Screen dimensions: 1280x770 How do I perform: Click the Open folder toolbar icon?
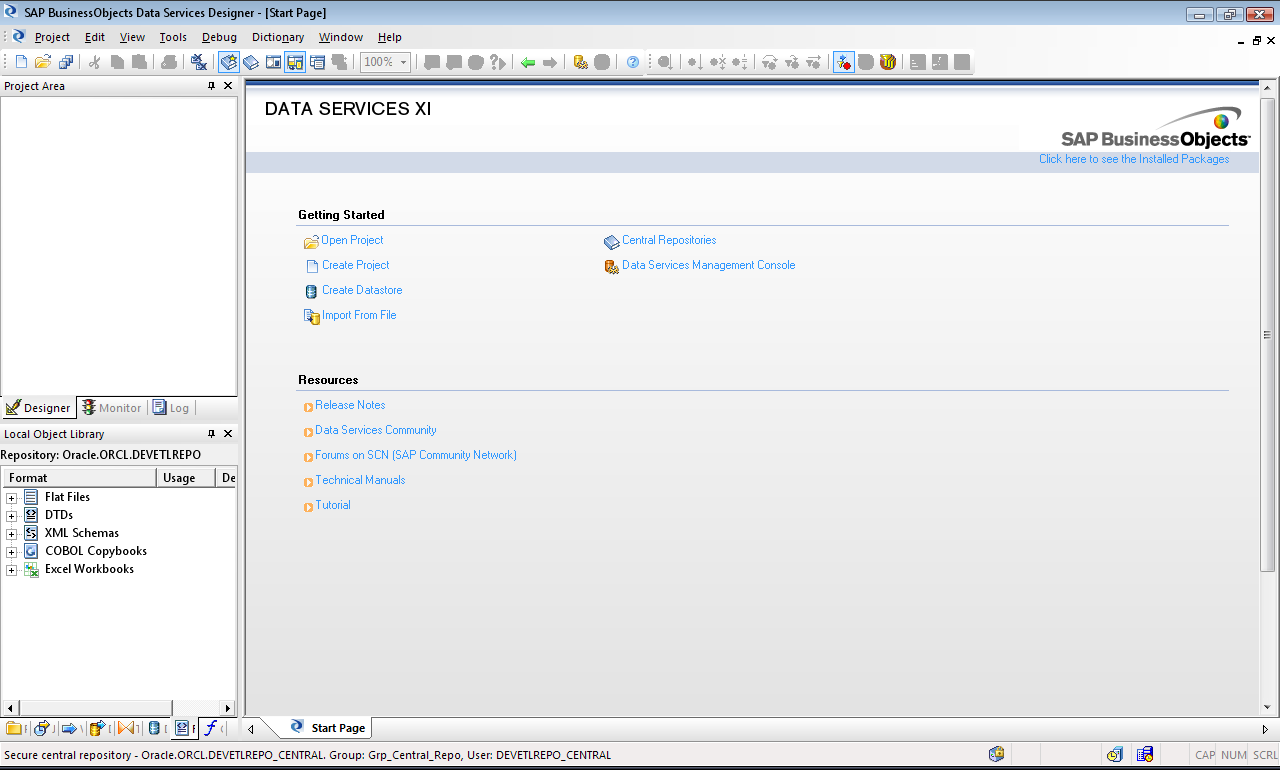(x=43, y=62)
